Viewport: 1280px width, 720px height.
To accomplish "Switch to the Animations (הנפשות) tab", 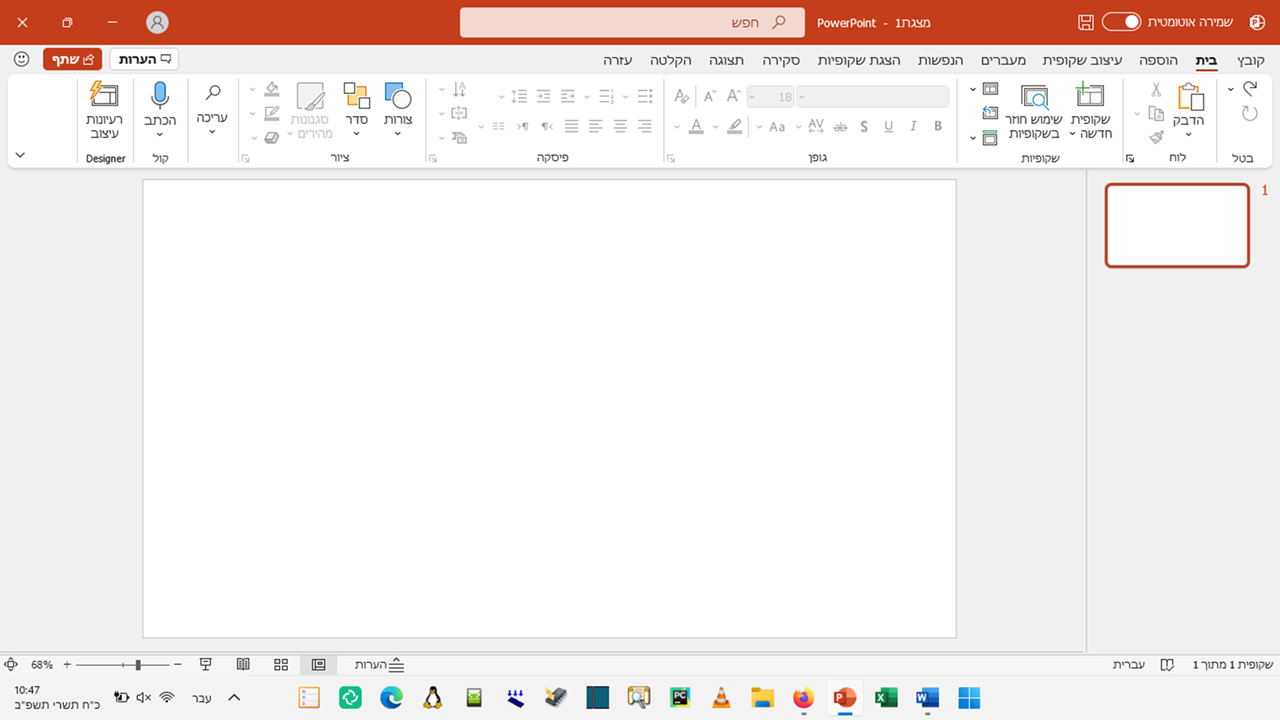I will [939, 60].
